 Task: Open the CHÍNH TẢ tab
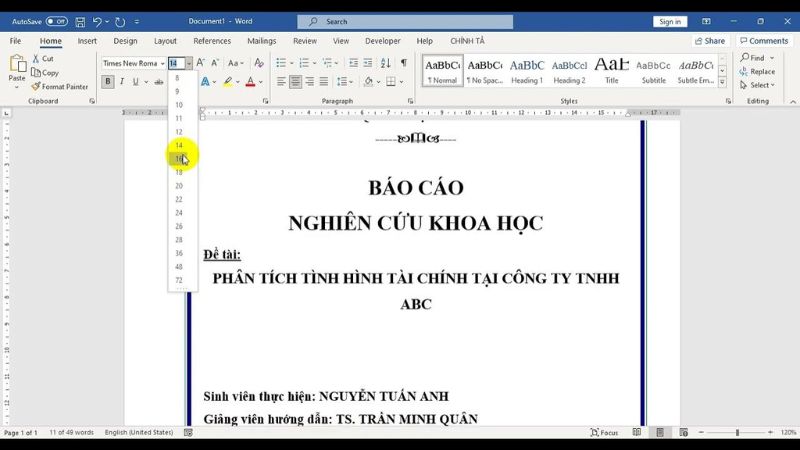pos(467,41)
